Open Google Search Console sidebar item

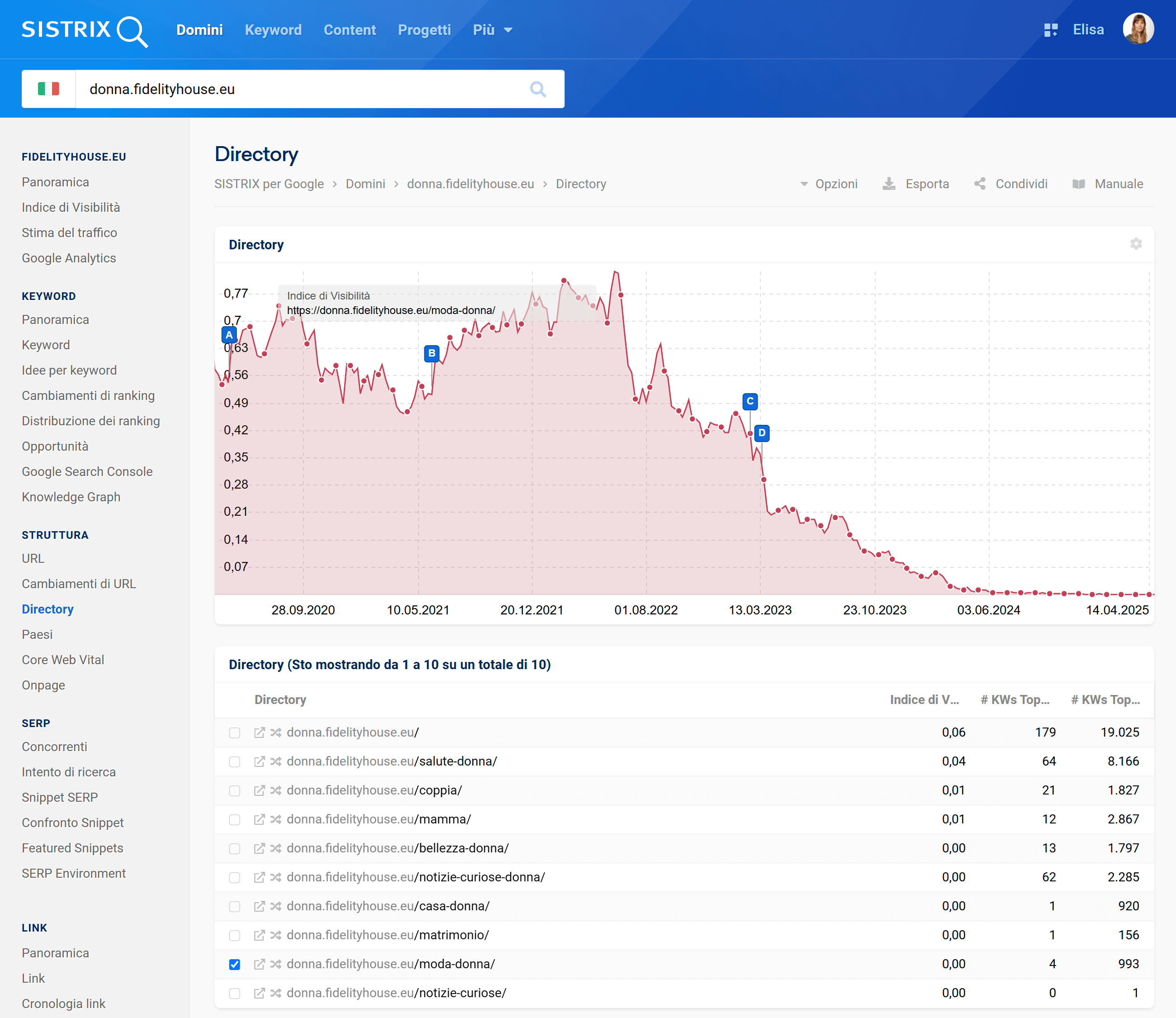[87, 471]
